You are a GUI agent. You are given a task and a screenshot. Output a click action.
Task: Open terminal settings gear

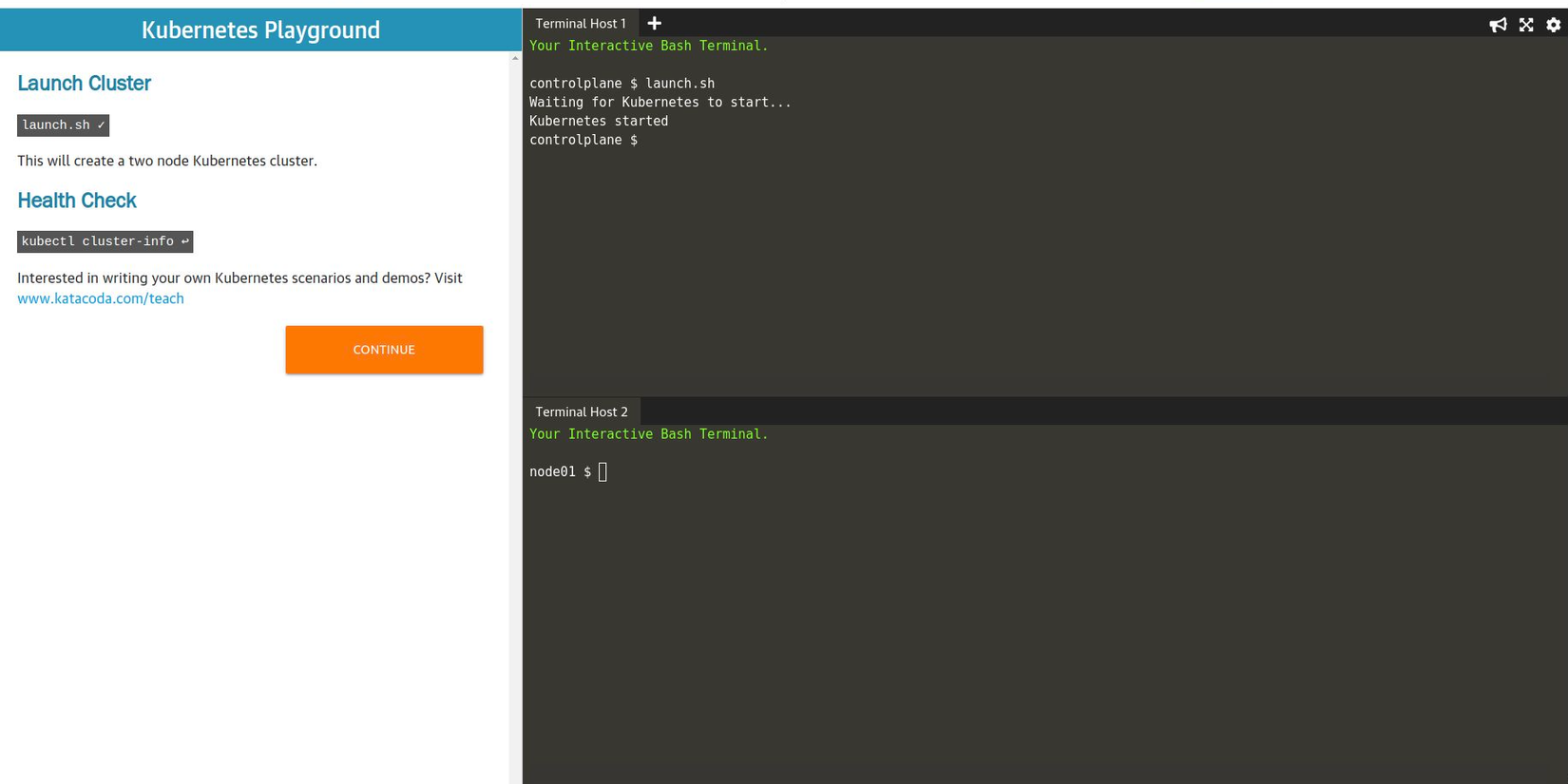tap(1554, 25)
